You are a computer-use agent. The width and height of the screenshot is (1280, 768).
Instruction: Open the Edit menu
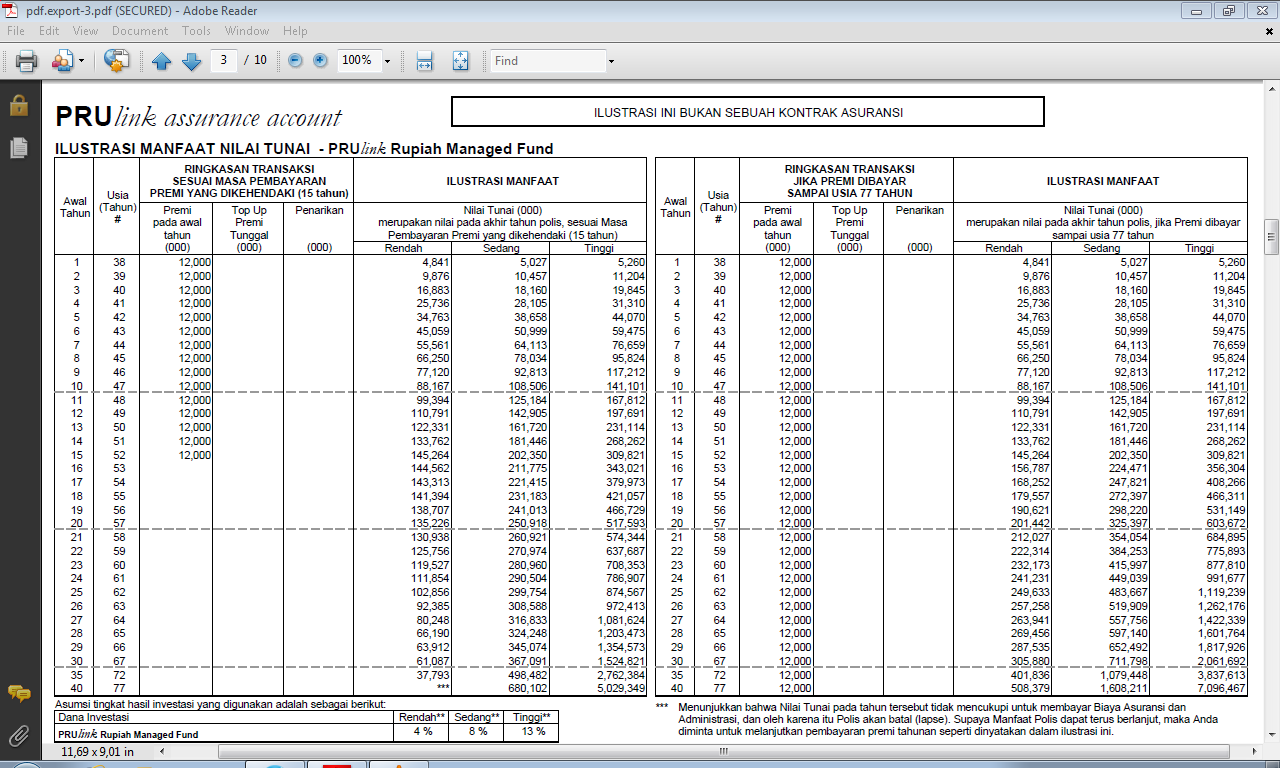(48, 31)
